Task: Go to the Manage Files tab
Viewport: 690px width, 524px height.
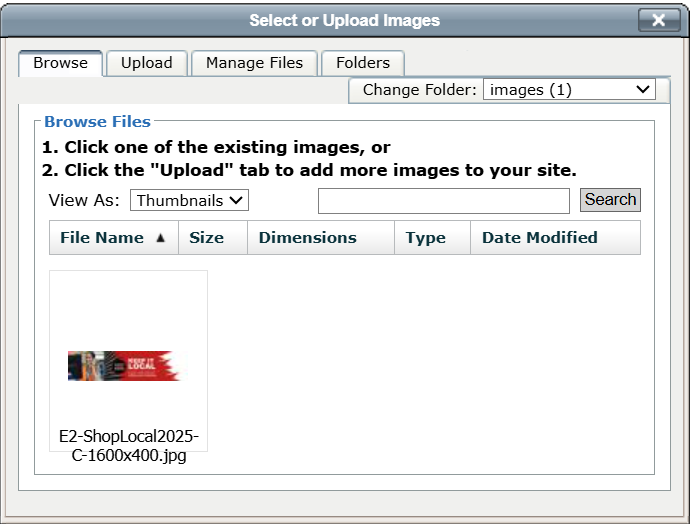Action: click(x=254, y=63)
